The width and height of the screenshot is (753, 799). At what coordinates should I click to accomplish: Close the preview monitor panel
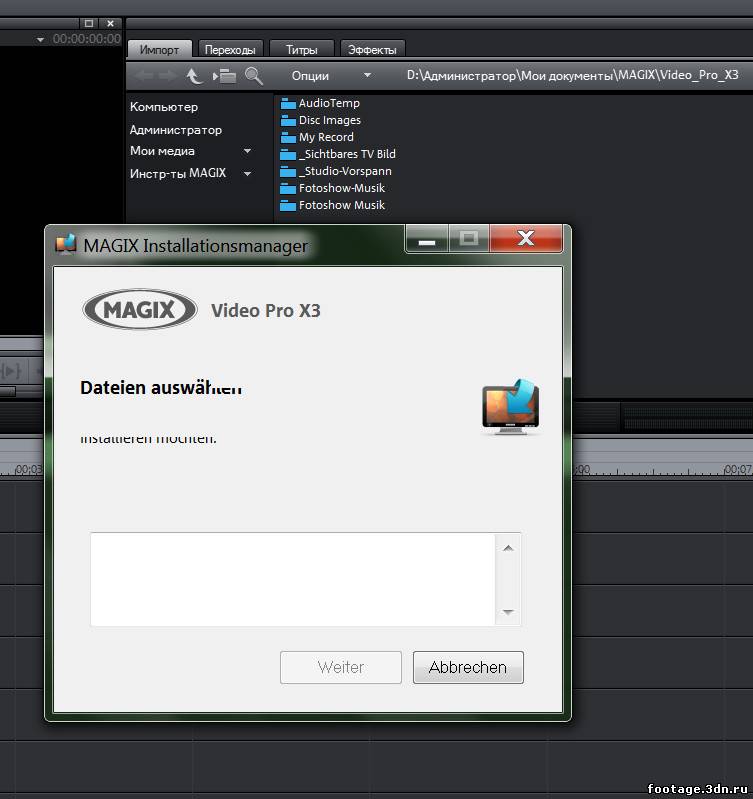click(x=110, y=23)
